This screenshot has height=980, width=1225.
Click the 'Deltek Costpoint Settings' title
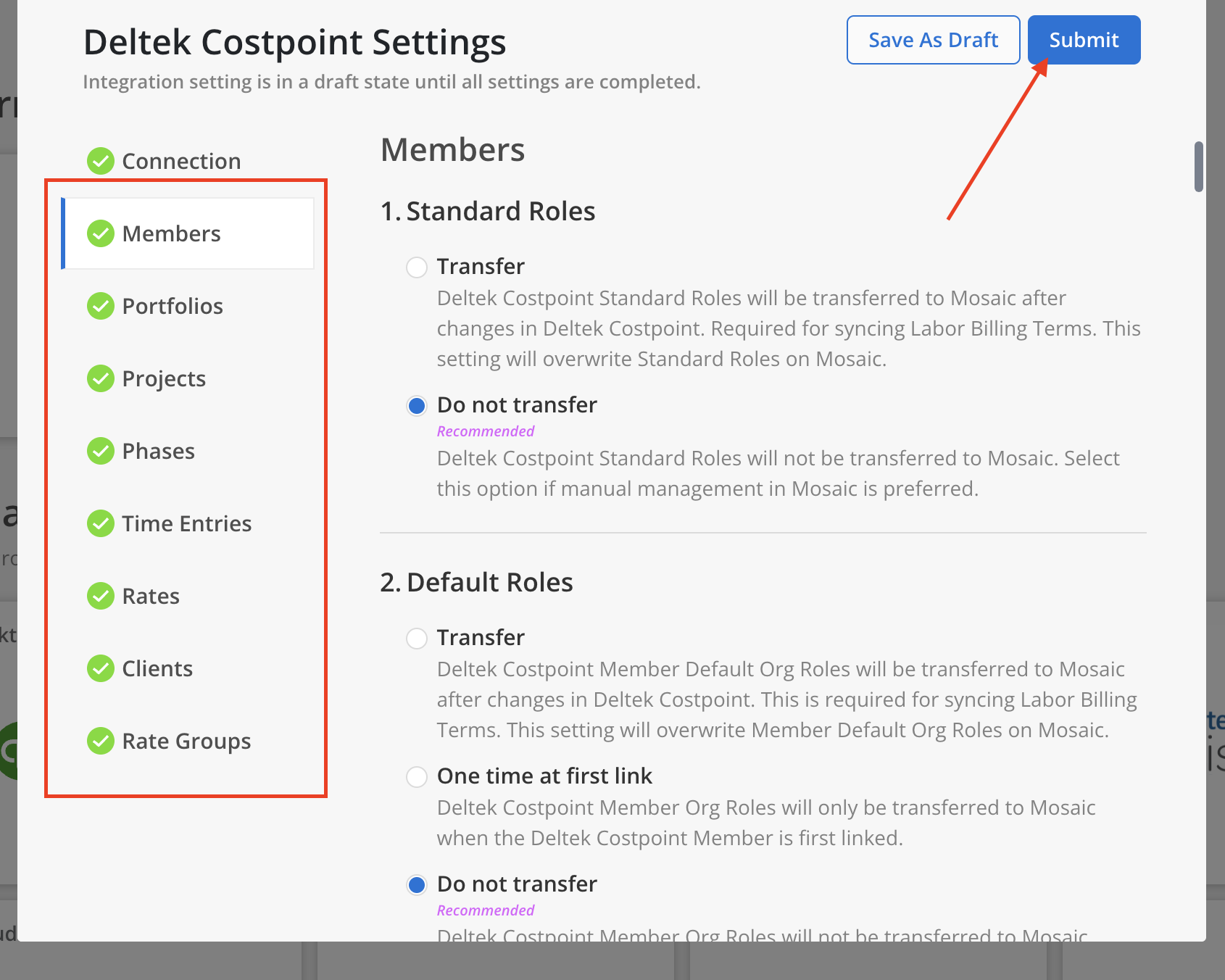pos(295,42)
